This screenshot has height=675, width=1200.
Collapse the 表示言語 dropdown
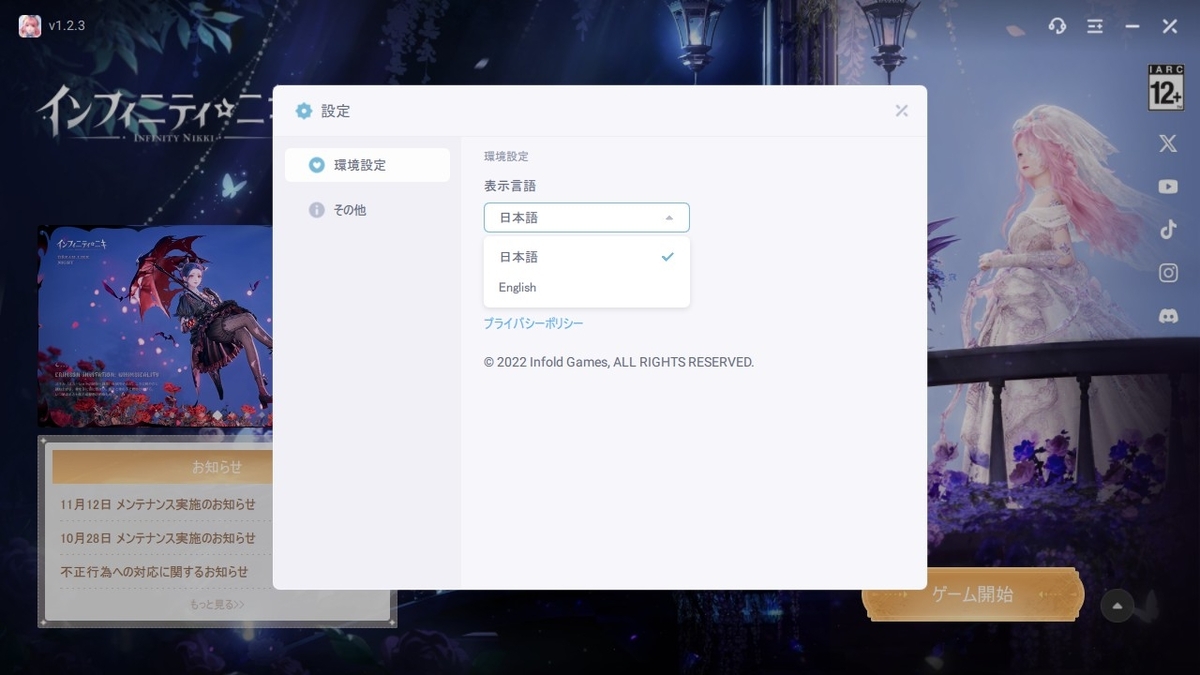[587, 218]
